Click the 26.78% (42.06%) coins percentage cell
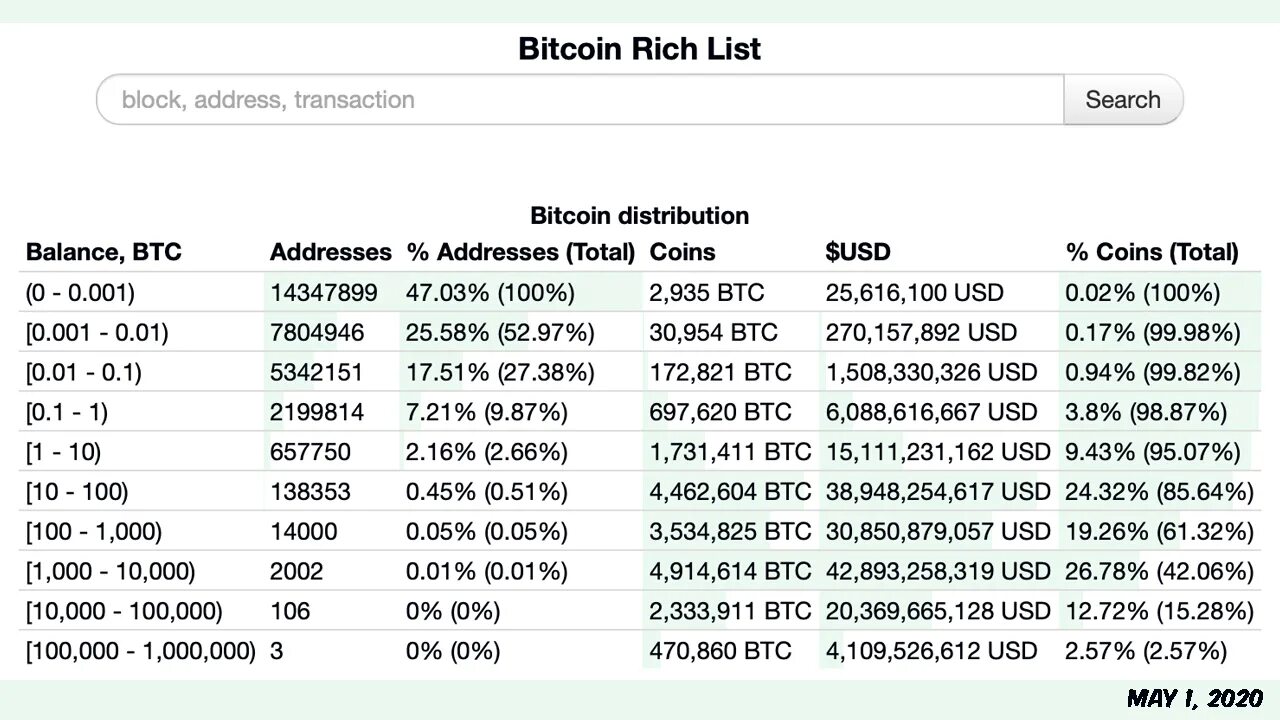The width and height of the screenshot is (1280, 720). click(x=1160, y=571)
